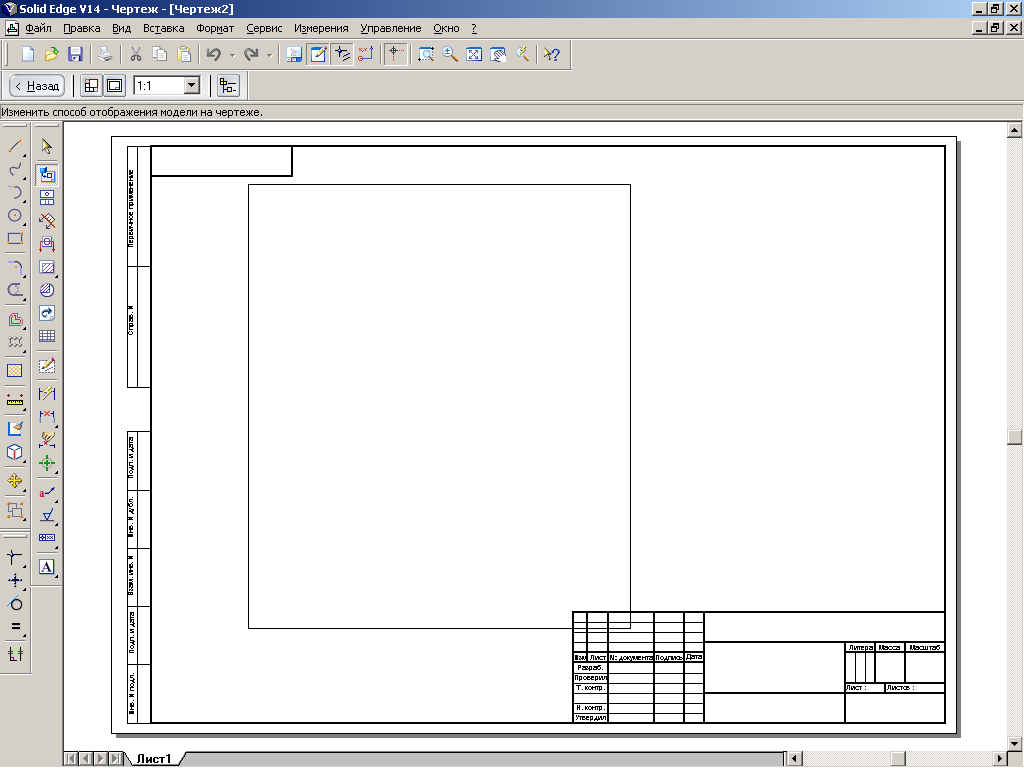
Task: Select the Text annotation tool
Action: 47,567
